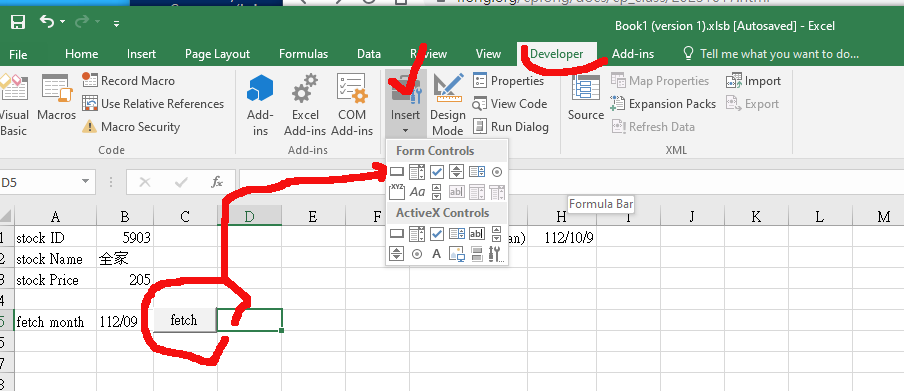
Task: Select the Check Box form control
Action: (437, 171)
